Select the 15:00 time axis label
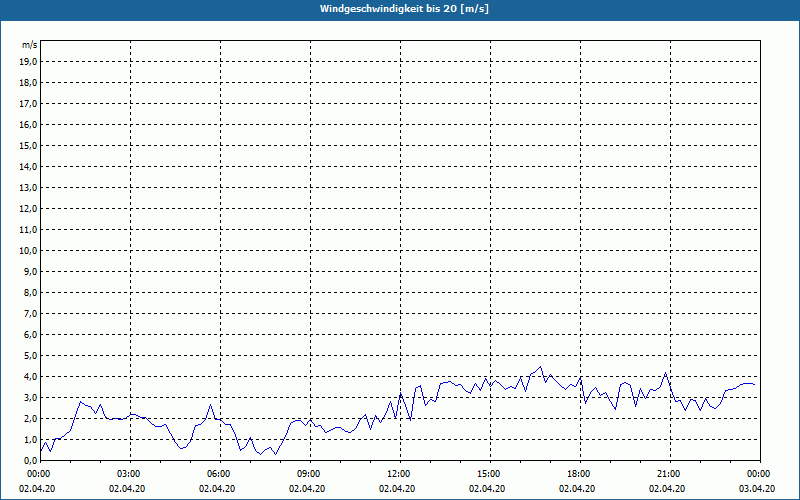Screen dimensions: 800x500 click(489, 473)
